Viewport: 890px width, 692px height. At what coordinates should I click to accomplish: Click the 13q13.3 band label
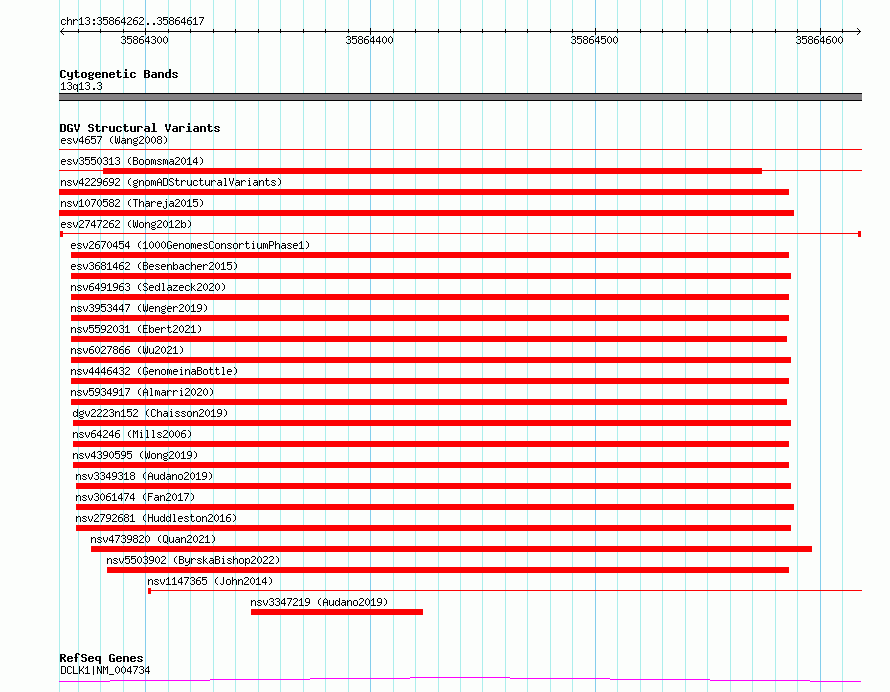pyautogui.click(x=81, y=86)
